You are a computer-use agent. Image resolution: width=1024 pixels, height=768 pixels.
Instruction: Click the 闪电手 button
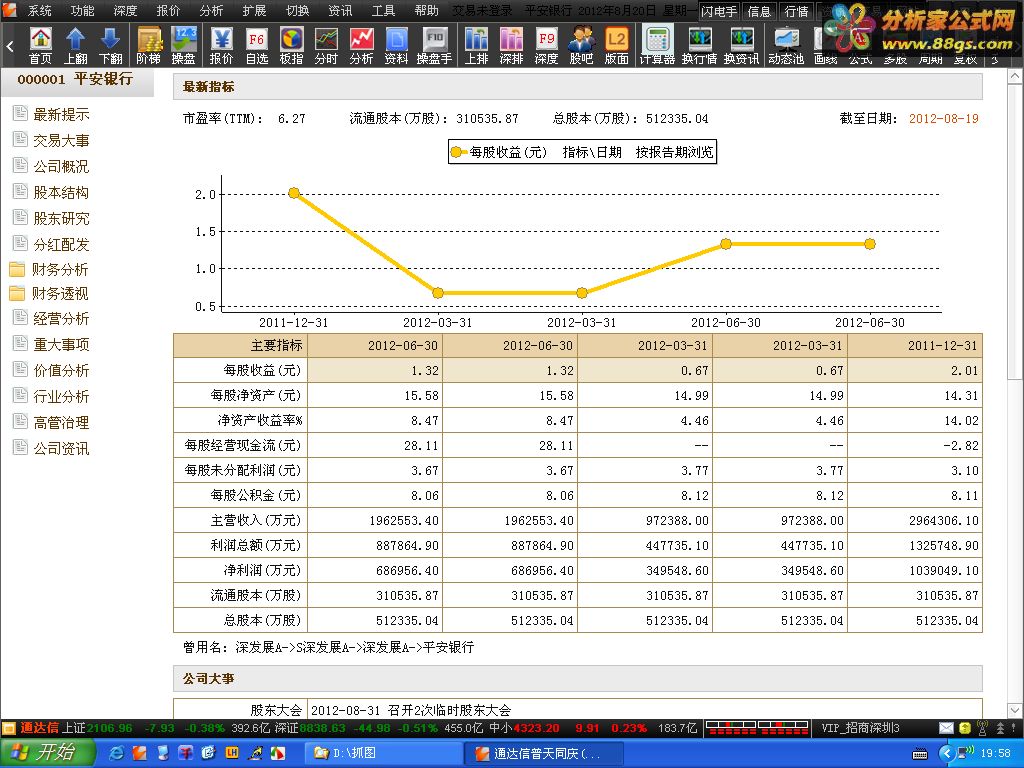coord(719,11)
